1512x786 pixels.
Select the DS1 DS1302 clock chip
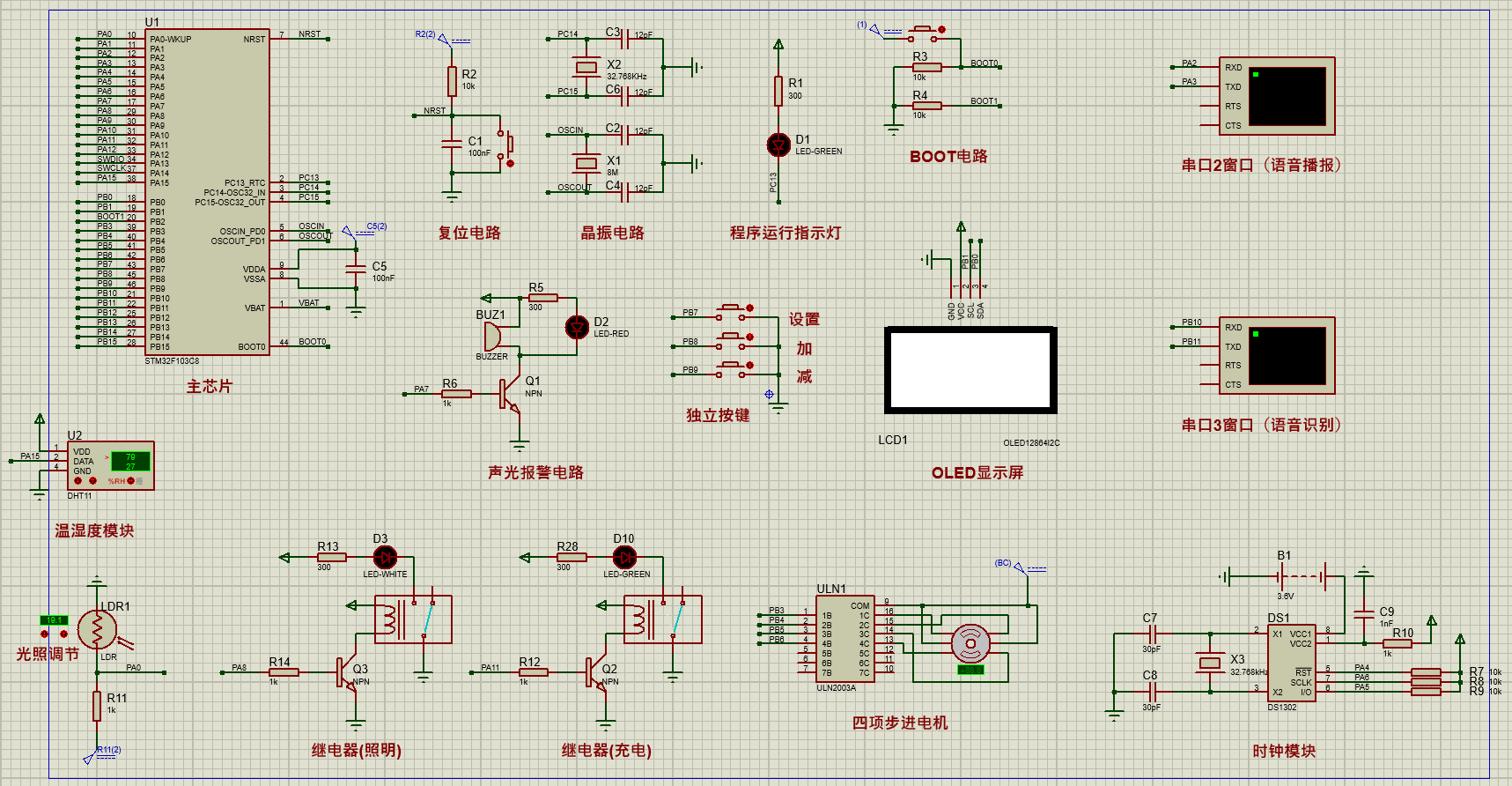pos(1292,663)
